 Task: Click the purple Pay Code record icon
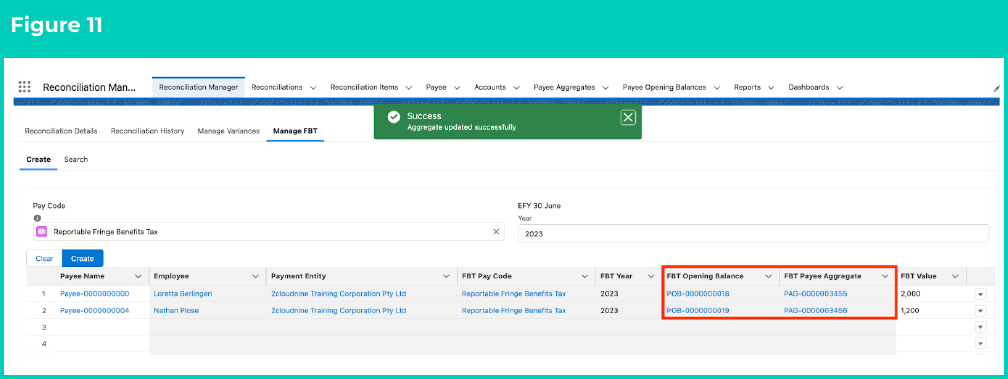tap(41, 232)
